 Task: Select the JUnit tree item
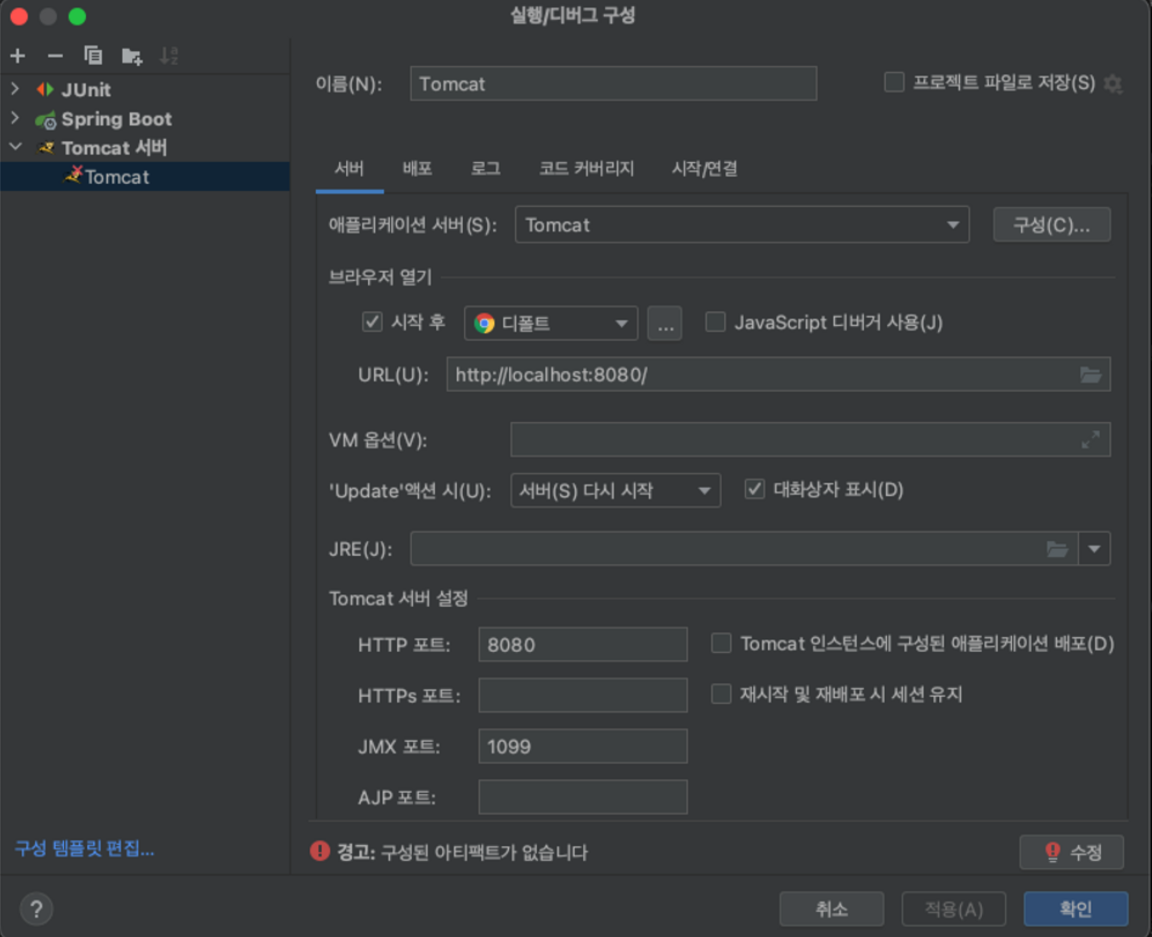pos(86,90)
